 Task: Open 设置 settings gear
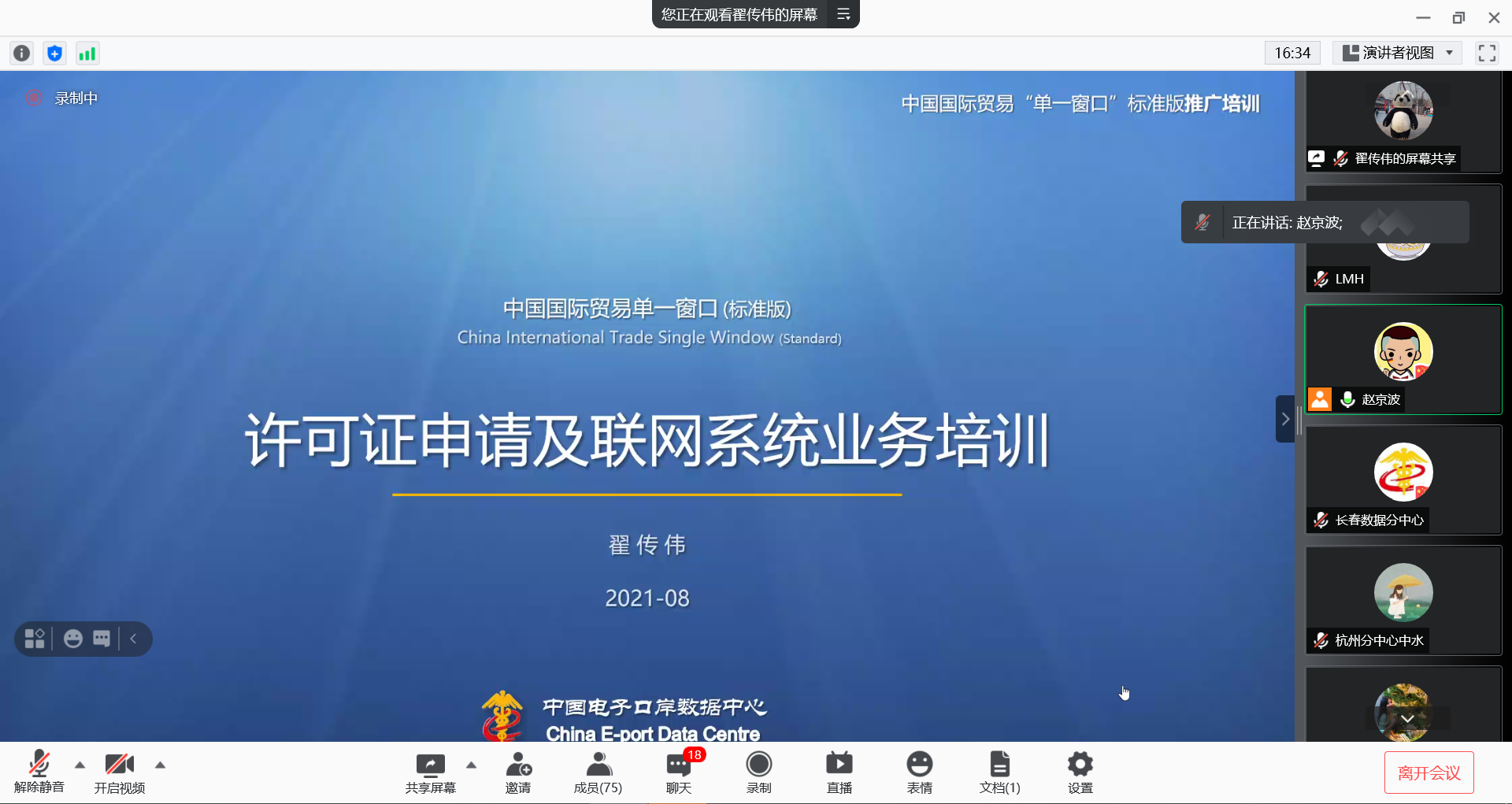(x=1080, y=772)
